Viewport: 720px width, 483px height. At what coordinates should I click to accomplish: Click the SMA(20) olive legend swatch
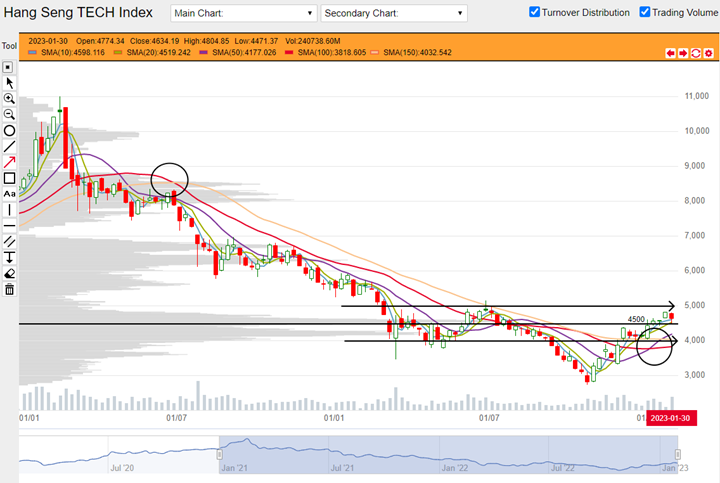click(x=118, y=53)
